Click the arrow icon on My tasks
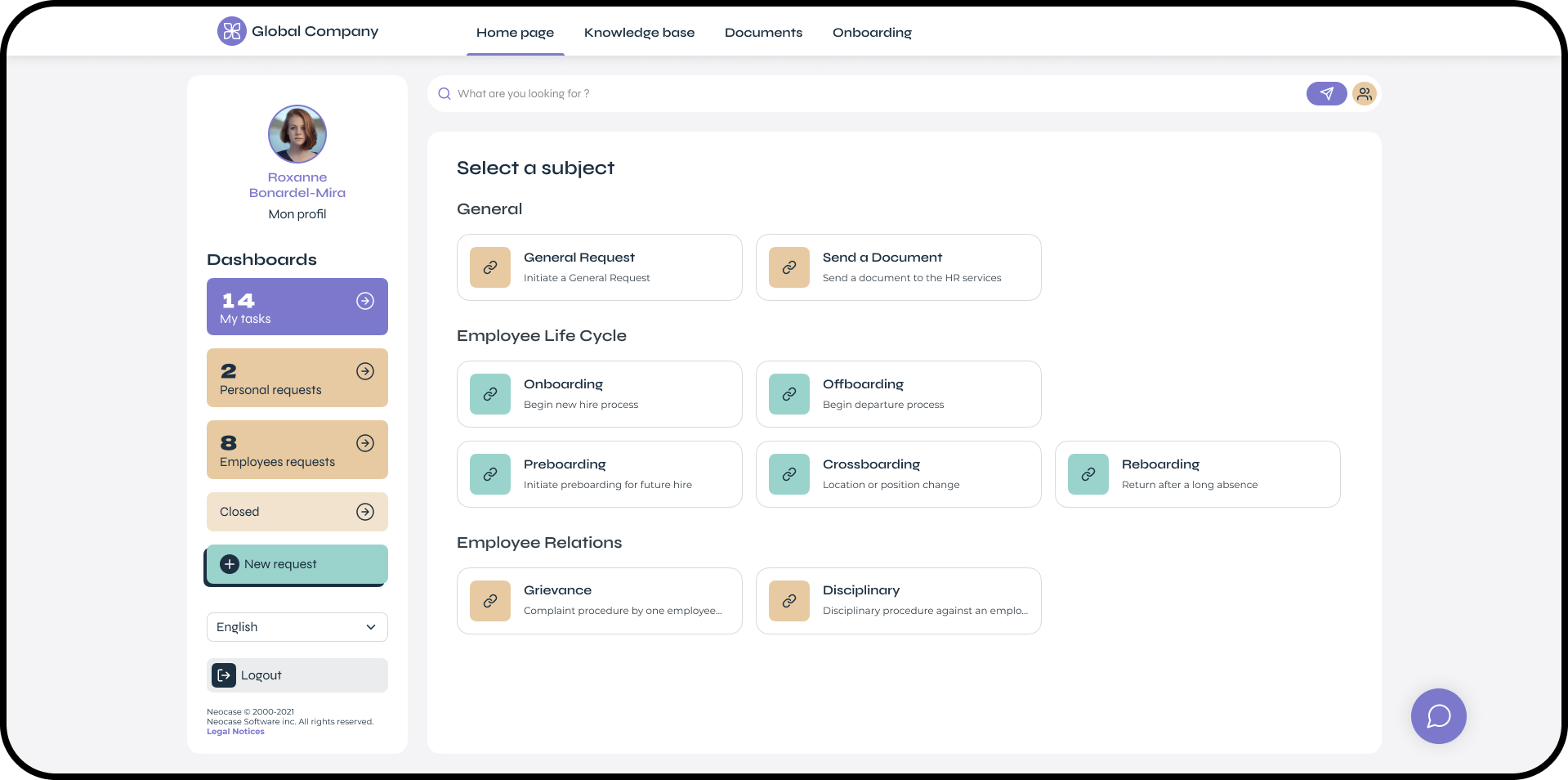 (365, 301)
